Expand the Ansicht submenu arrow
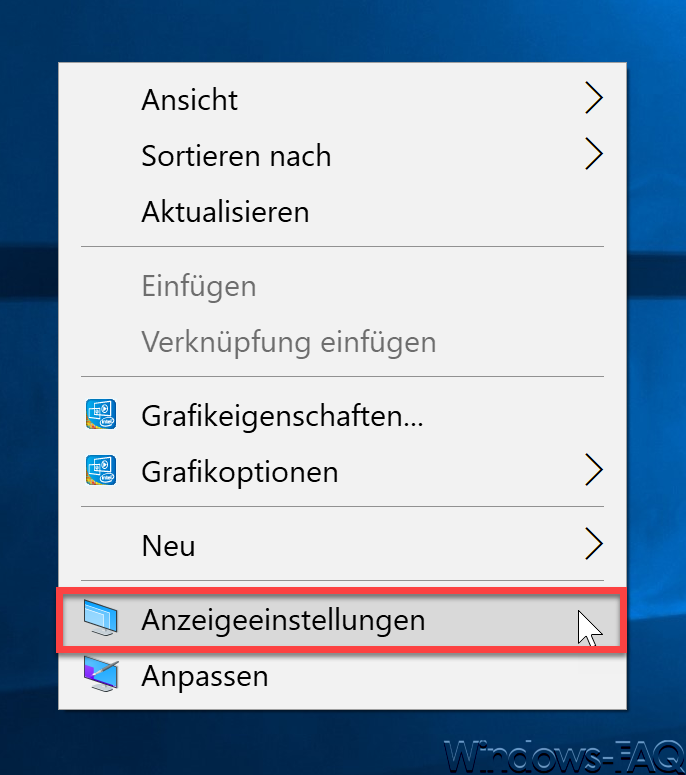Image resolution: width=686 pixels, height=775 pixels. [594, 98]
